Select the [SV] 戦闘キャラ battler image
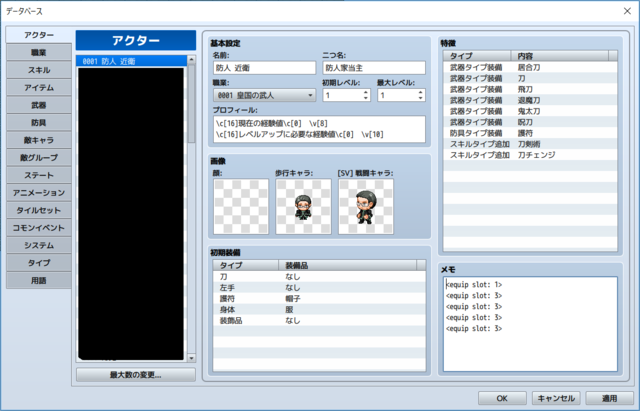Viewport: 640px width, 411px height. [366, 207]
